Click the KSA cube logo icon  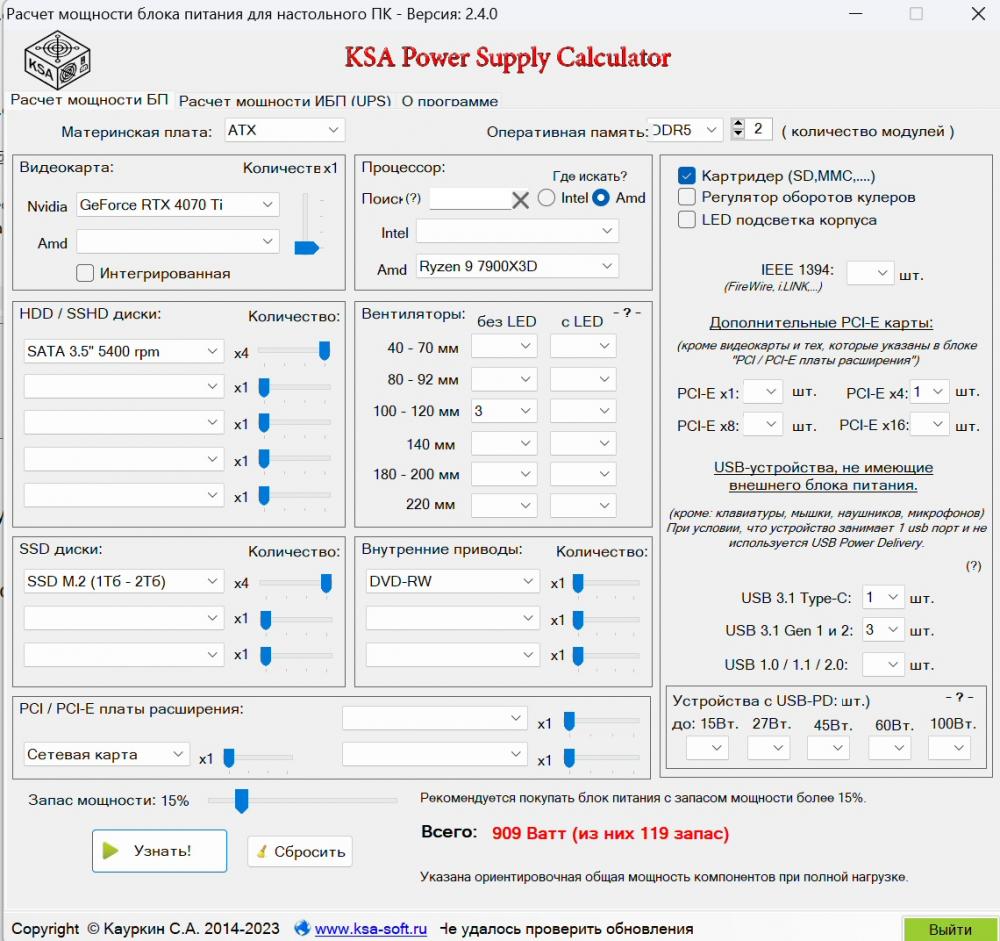[x=57, y=60]
